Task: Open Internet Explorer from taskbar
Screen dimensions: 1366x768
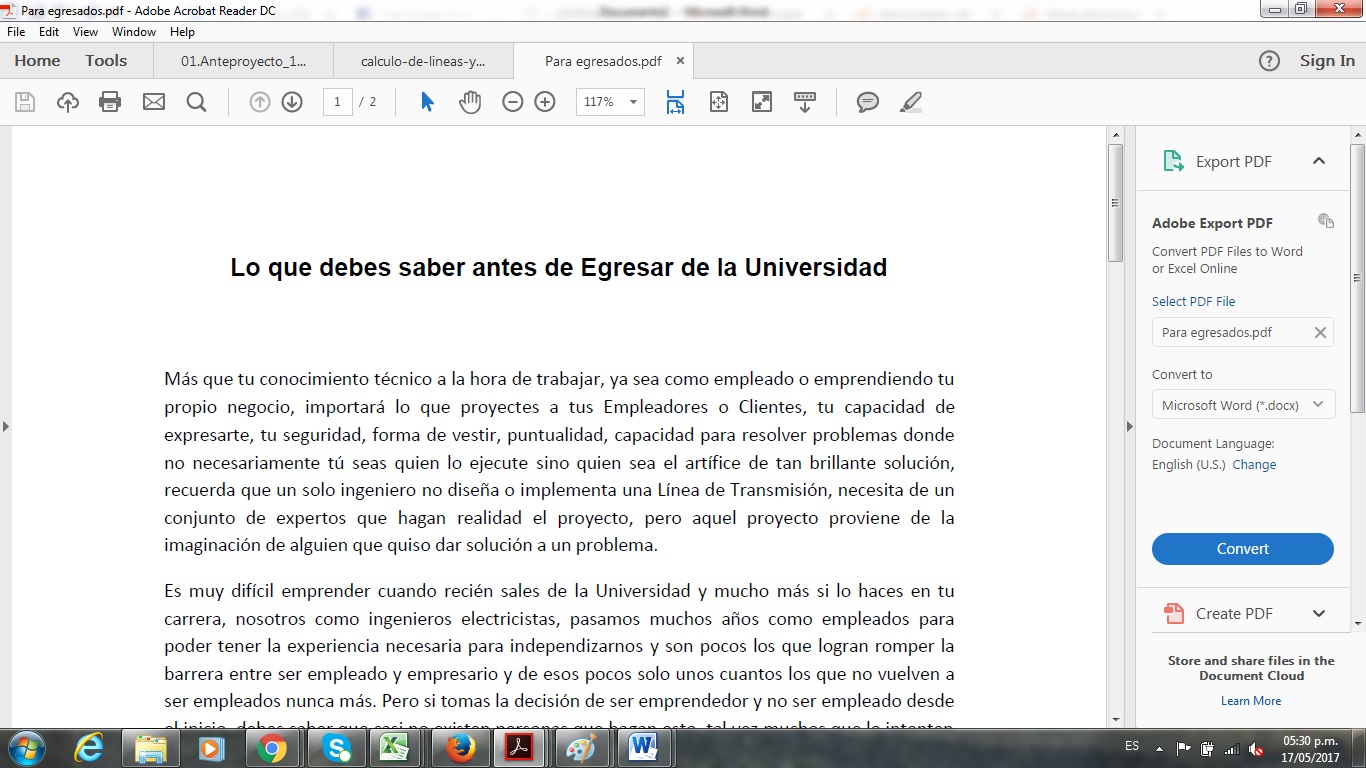Action: pos(90,748)
